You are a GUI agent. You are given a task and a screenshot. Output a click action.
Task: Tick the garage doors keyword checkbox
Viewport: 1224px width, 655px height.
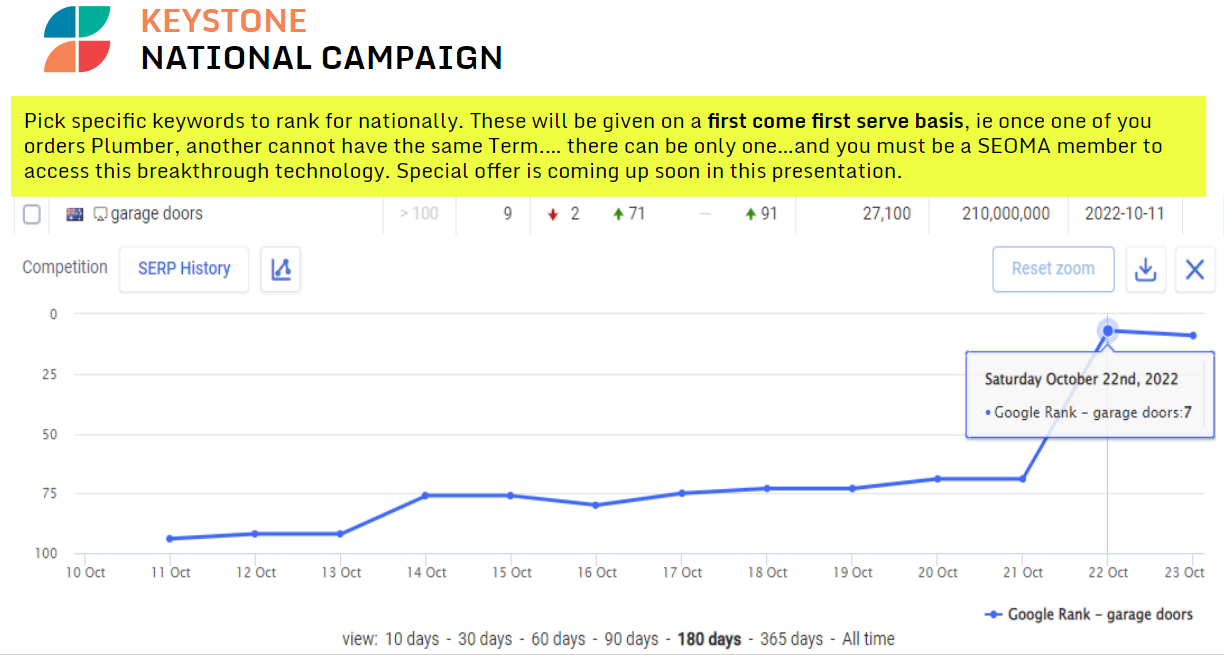point(32,214)
